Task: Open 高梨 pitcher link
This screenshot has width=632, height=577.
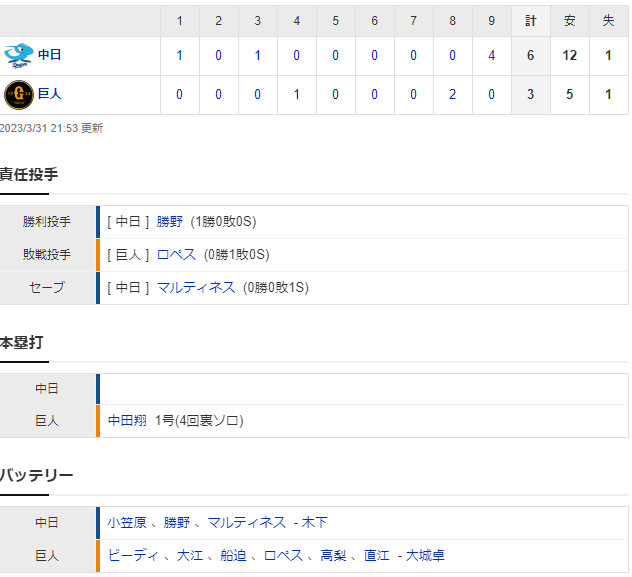Action: (333, 556)
